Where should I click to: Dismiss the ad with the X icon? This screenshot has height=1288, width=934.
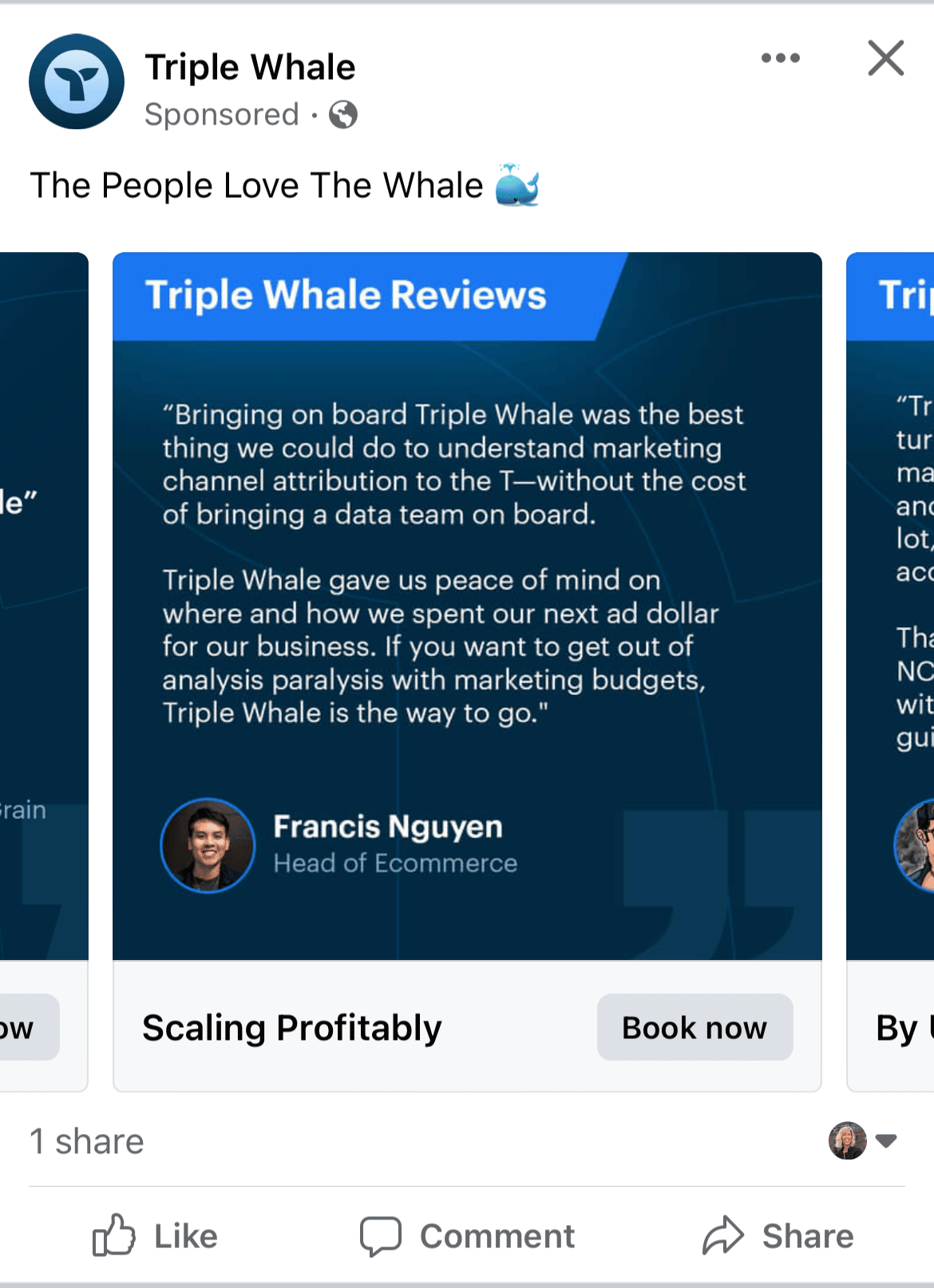(885, 57)
